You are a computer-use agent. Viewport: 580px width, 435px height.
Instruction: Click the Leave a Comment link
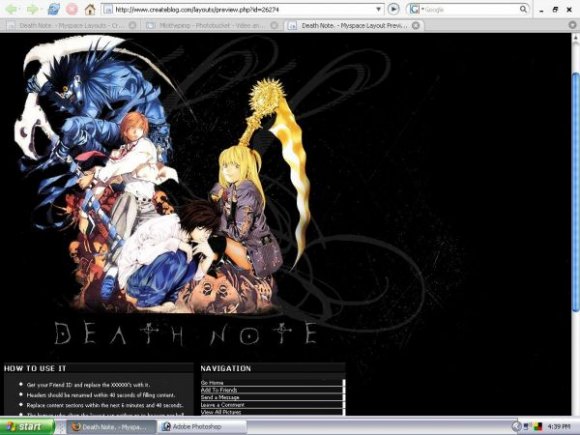222,405
